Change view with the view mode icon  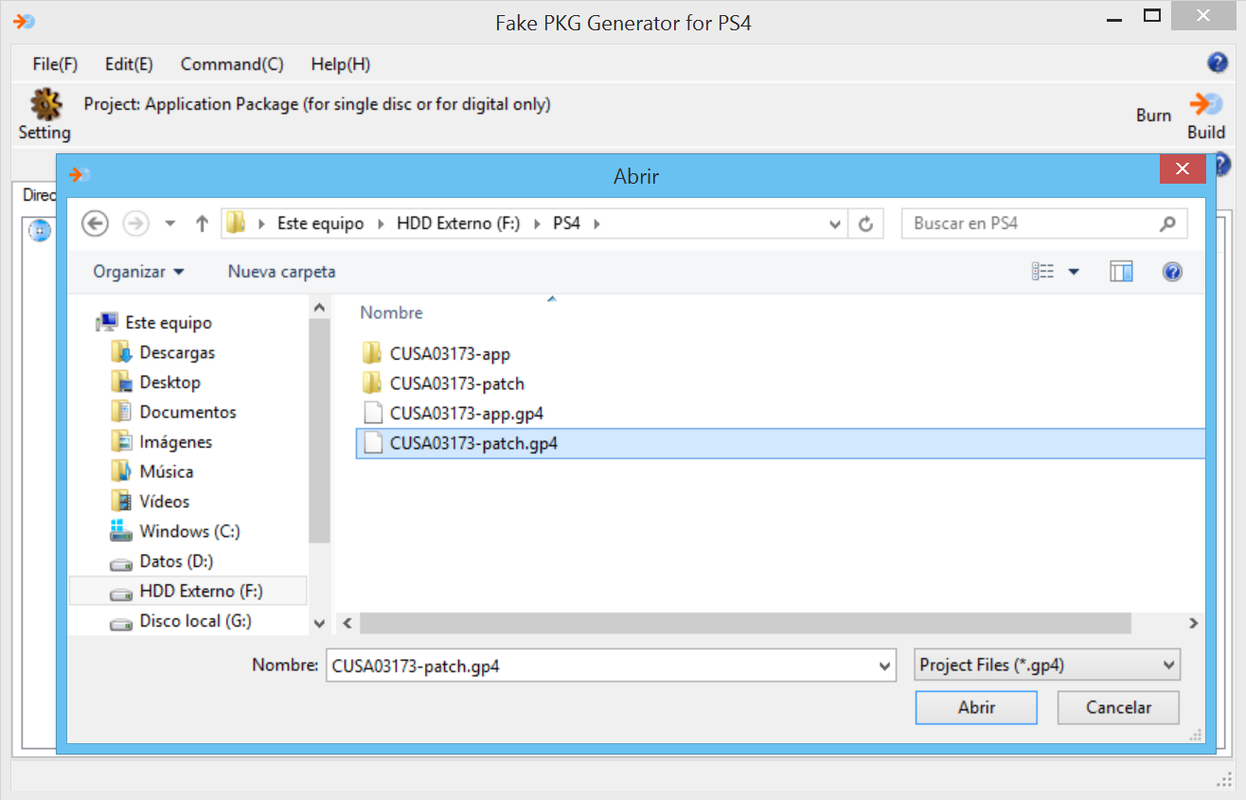pos(1043,272)
